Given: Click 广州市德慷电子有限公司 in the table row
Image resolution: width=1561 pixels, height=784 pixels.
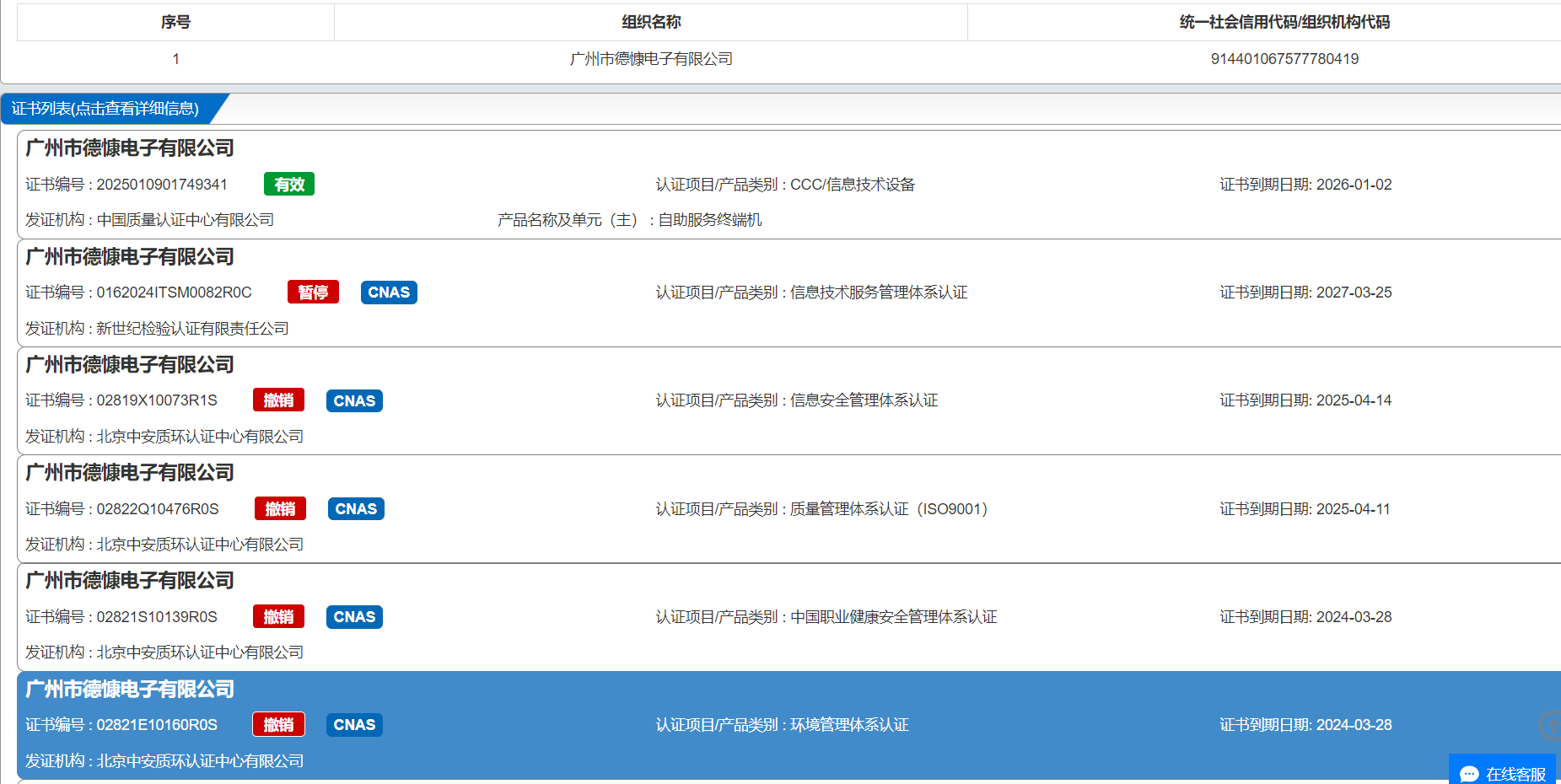Looking at the screenshot, I should click(651, 59).
